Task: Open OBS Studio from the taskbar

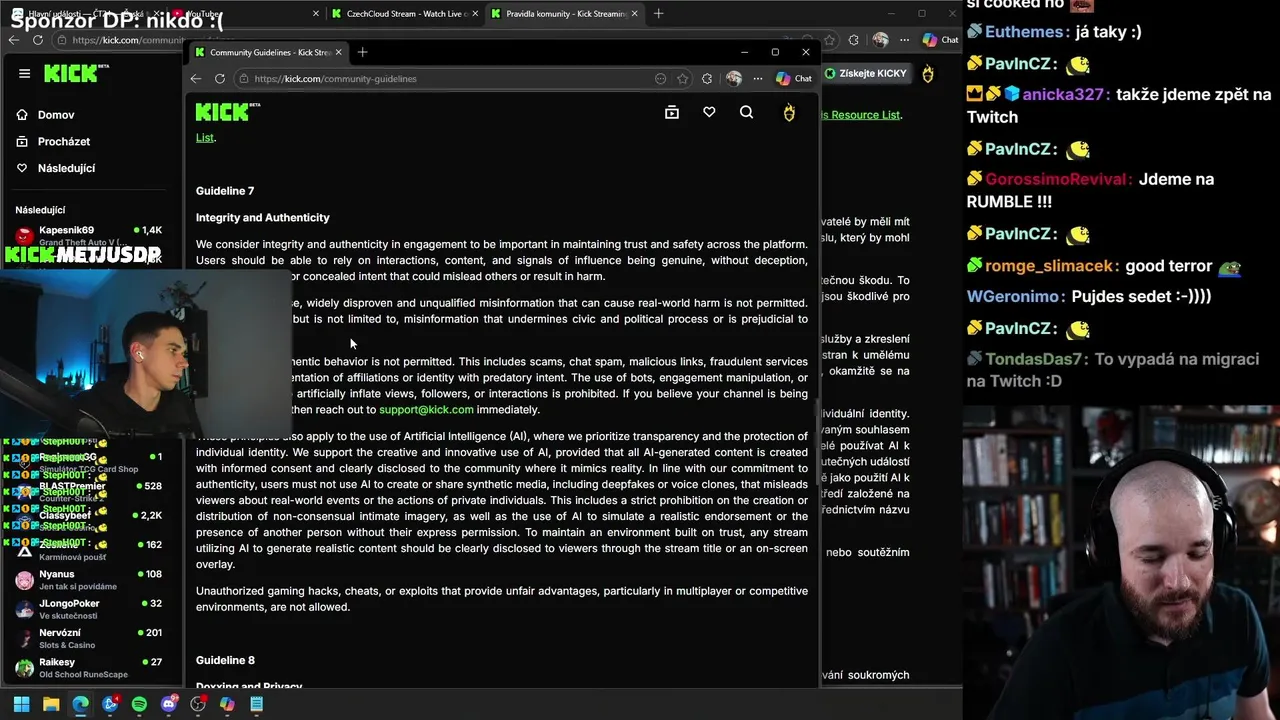Action: [x=198, y=704]
